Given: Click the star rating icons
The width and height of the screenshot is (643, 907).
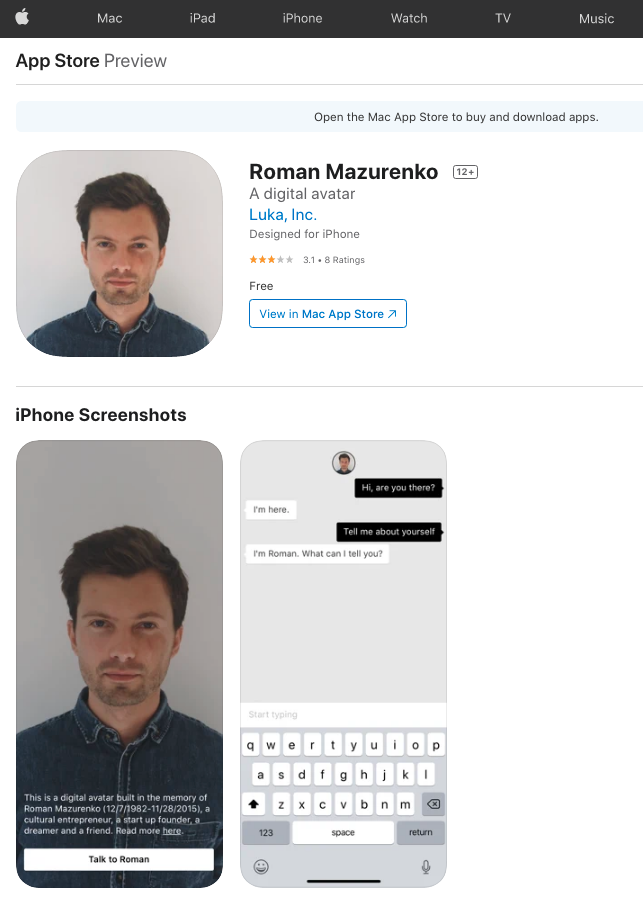Looking at the screenshot, I should pos(271,260).
